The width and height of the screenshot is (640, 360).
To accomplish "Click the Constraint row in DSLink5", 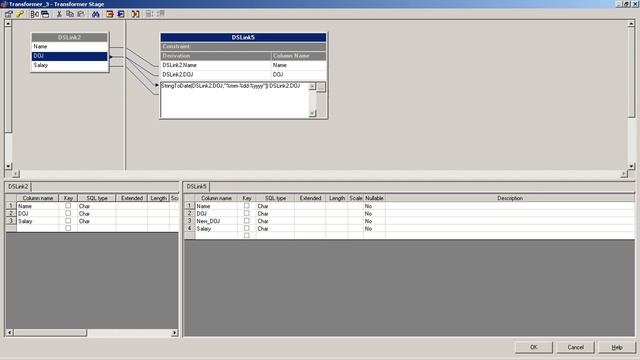I will (x=243, y=47).
